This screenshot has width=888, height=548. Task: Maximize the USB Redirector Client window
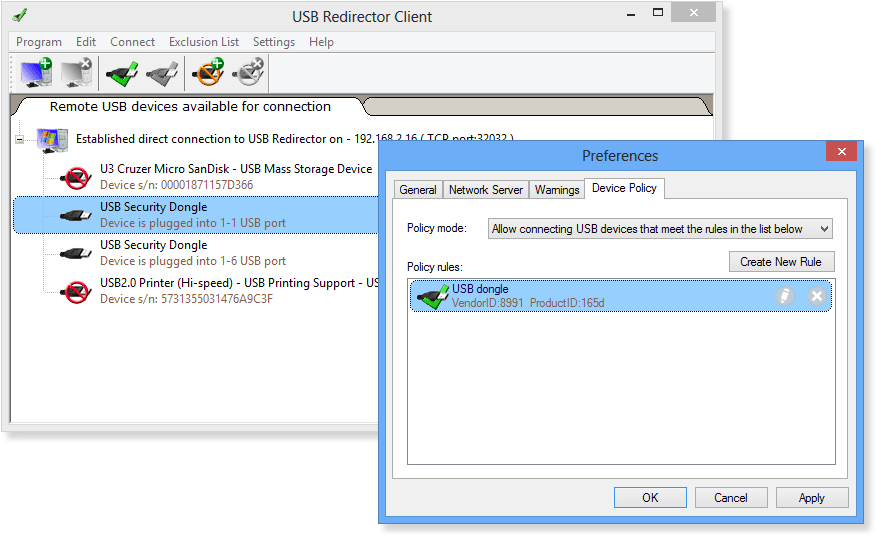point(658,12)
